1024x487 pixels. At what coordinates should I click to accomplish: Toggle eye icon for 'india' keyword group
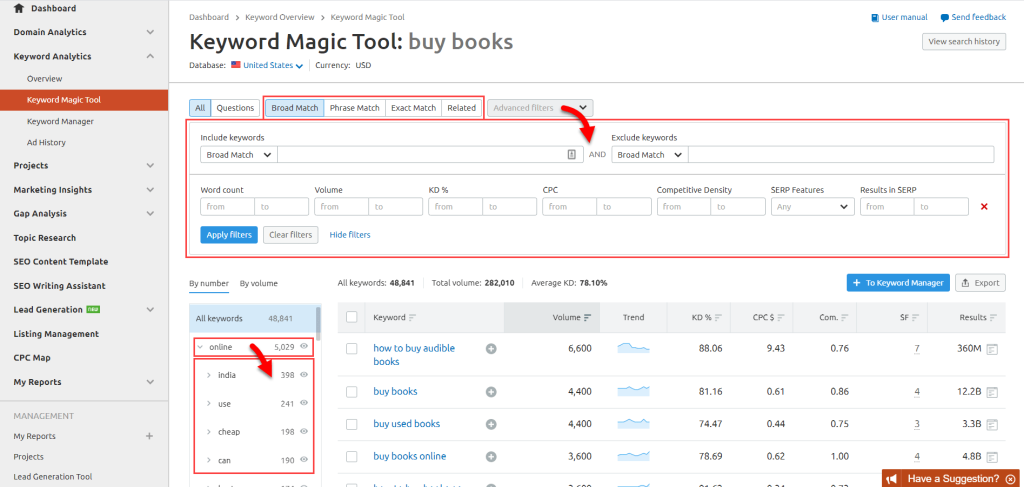click(304, 375)
